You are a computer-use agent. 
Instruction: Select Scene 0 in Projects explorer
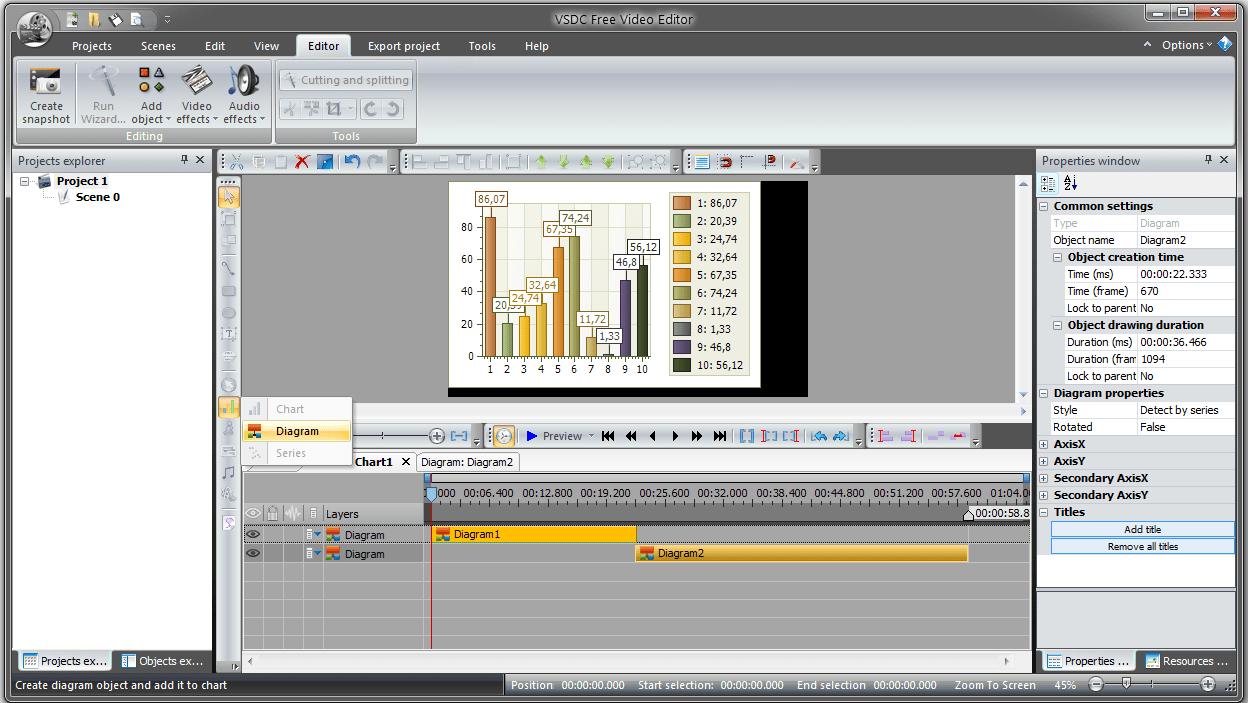97,197
